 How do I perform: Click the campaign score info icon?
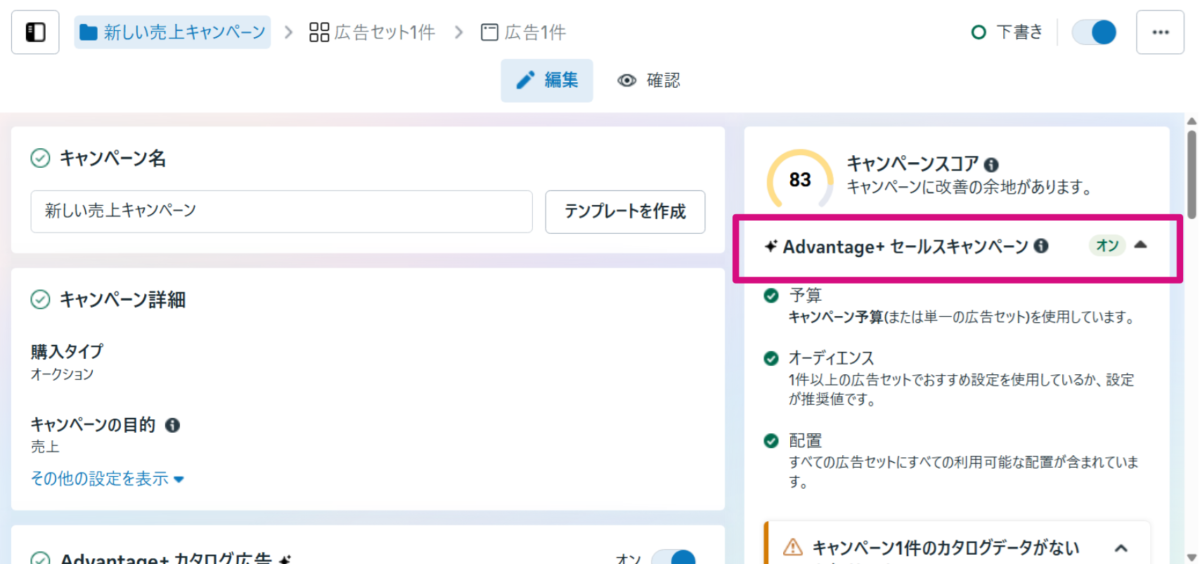tap(991, 164)
